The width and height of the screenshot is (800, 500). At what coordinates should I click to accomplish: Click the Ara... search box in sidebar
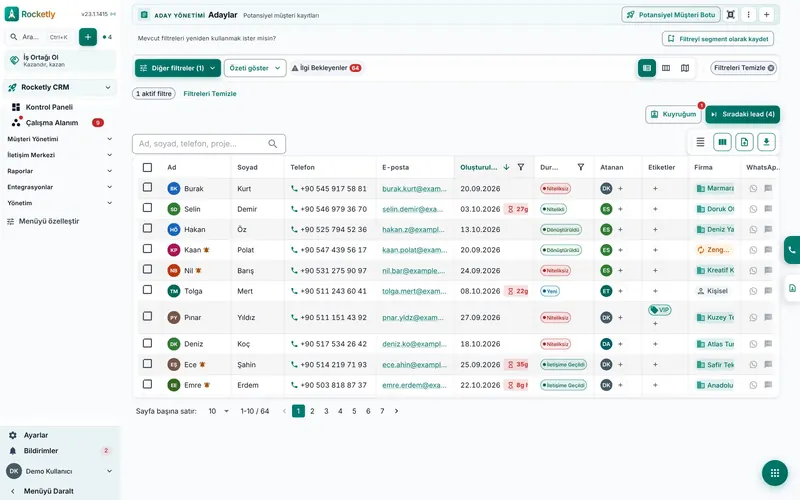(x=40, y=37)
